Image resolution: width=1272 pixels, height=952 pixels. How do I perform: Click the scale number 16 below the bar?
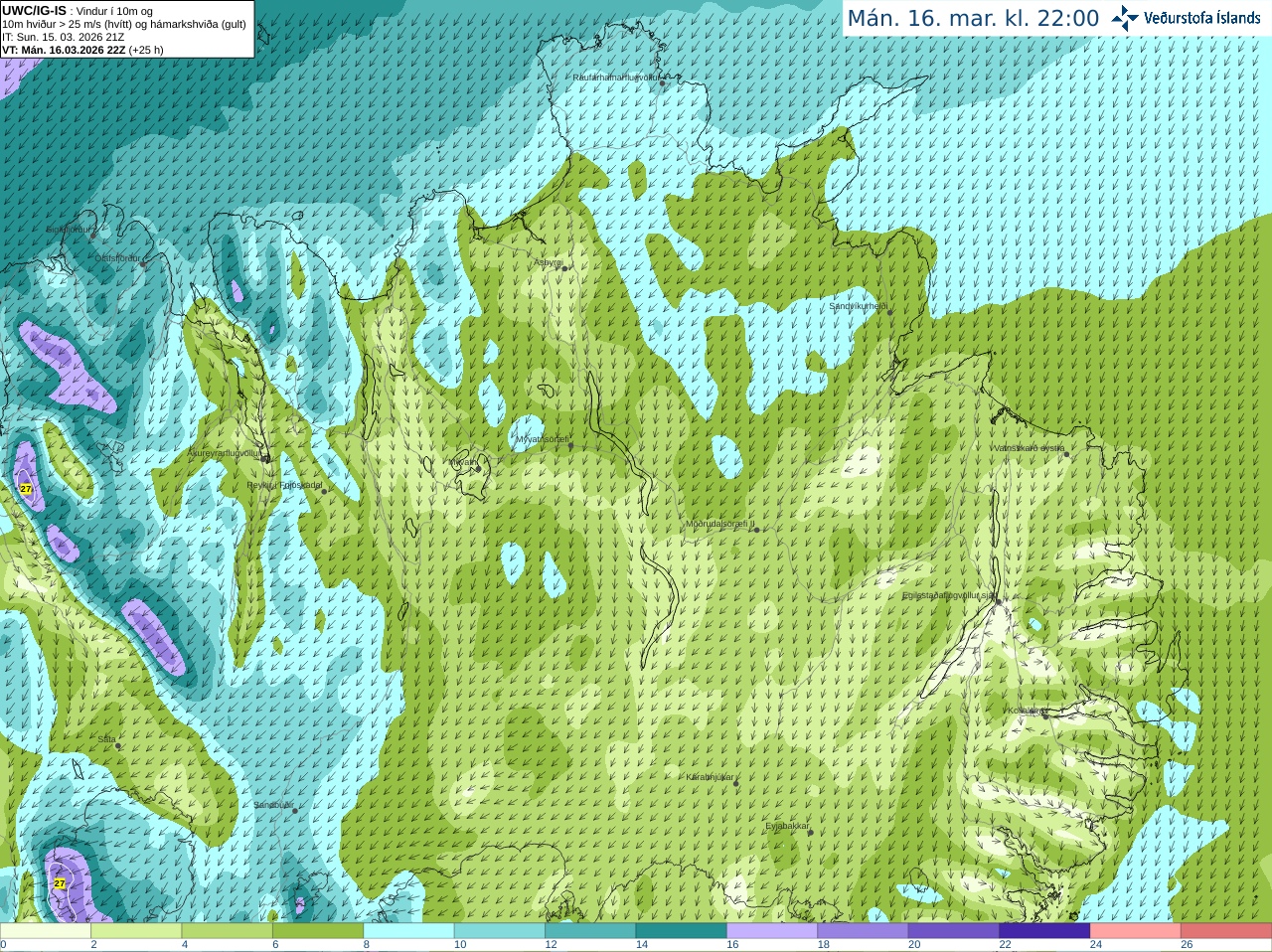coord(732,945)
